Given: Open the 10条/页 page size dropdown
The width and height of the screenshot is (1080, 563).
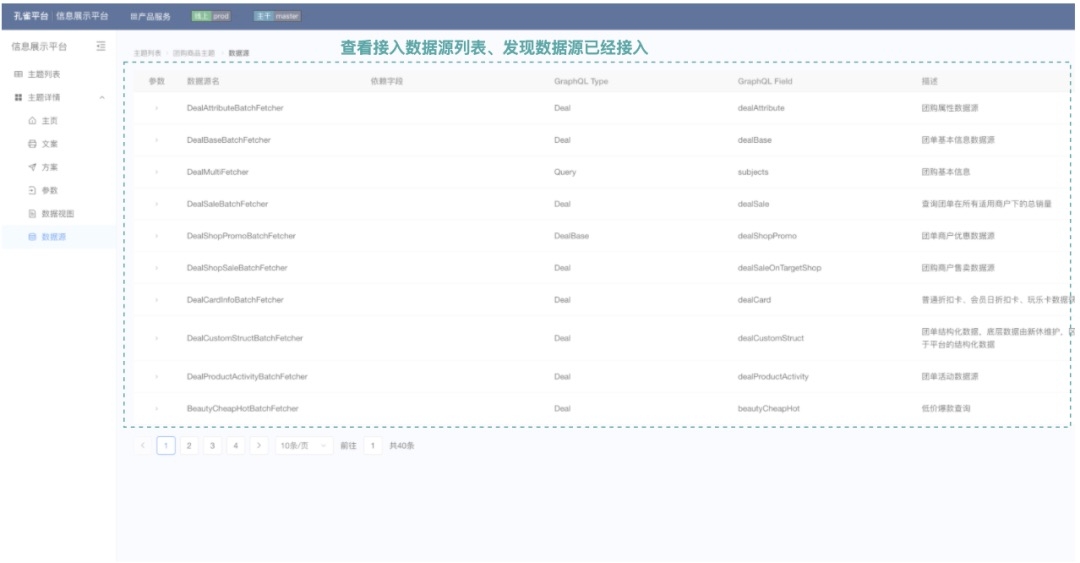Looking at the screenshot, I should [x=304, y=445].
